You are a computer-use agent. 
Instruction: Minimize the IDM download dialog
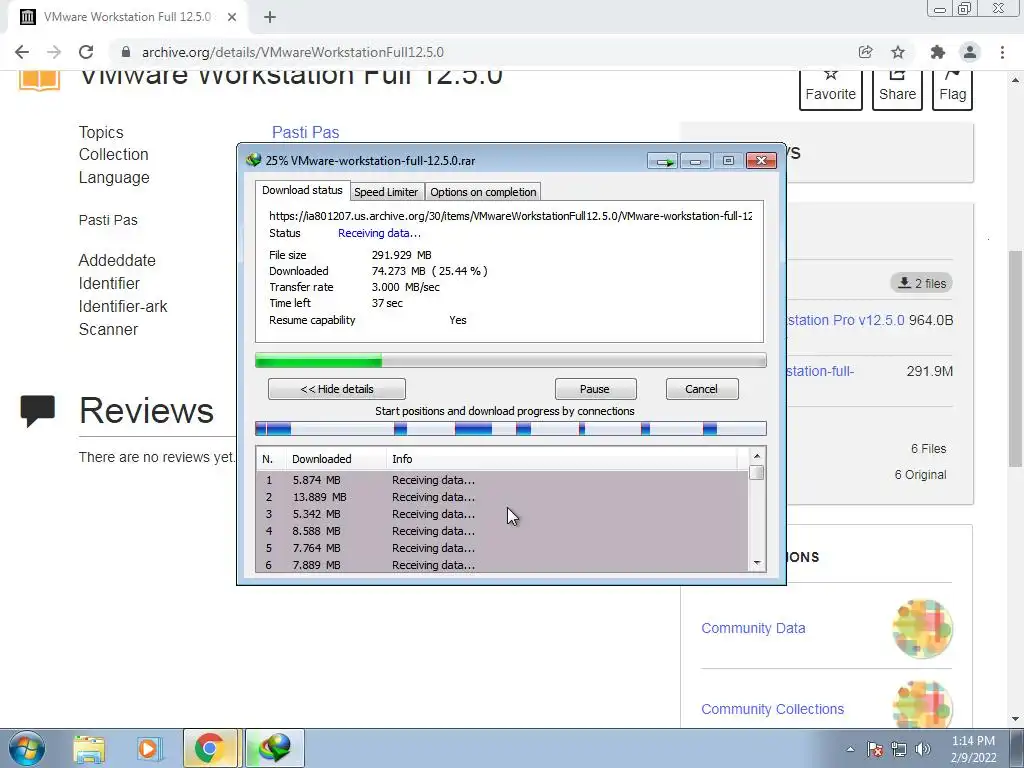click(x=696, y=161)
